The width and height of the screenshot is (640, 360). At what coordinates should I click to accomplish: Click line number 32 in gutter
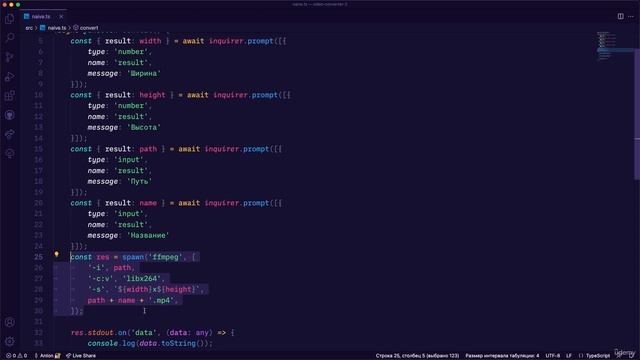coord(38,333)
